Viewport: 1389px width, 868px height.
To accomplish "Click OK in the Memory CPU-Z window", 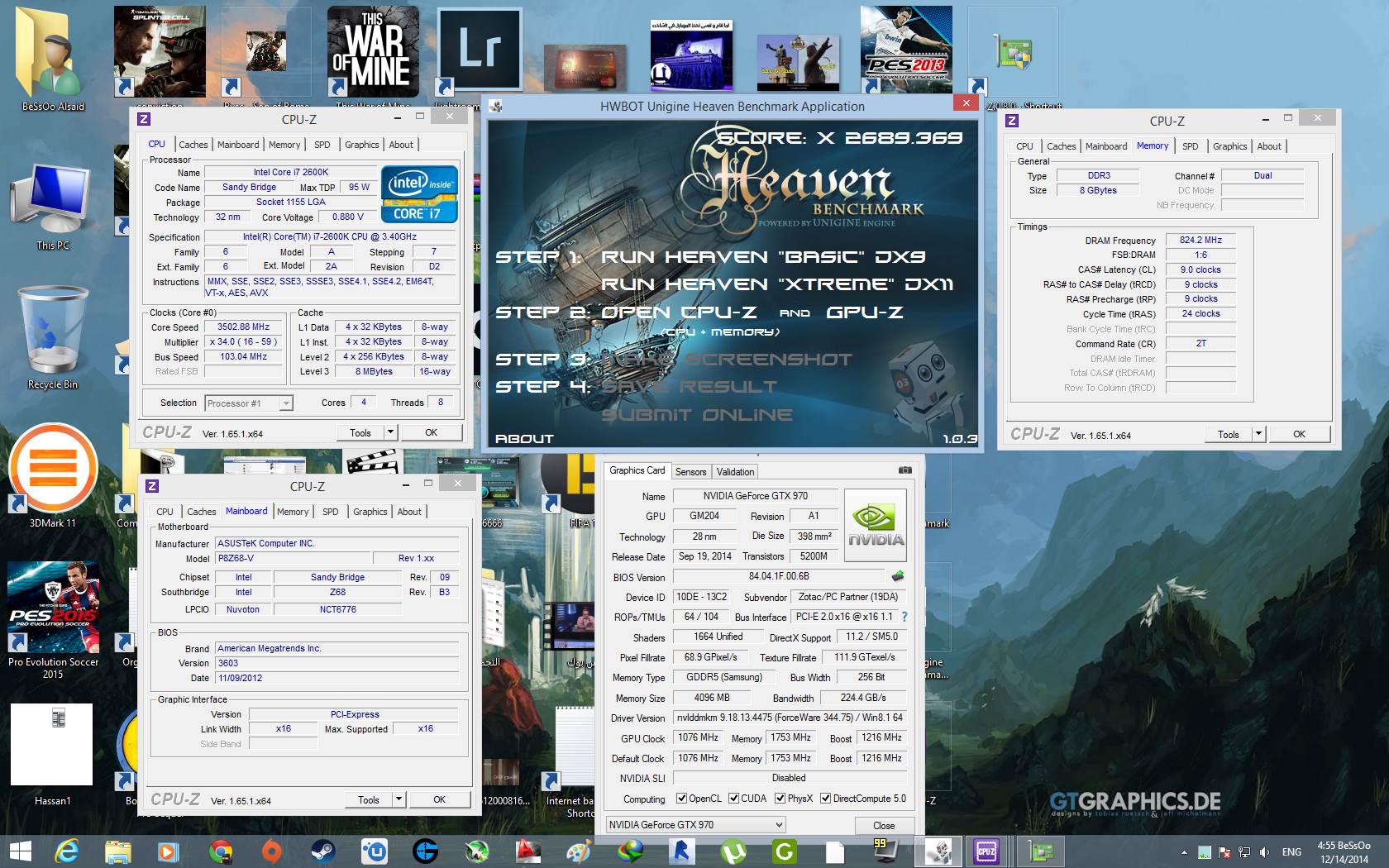I will click(1299, 434).
